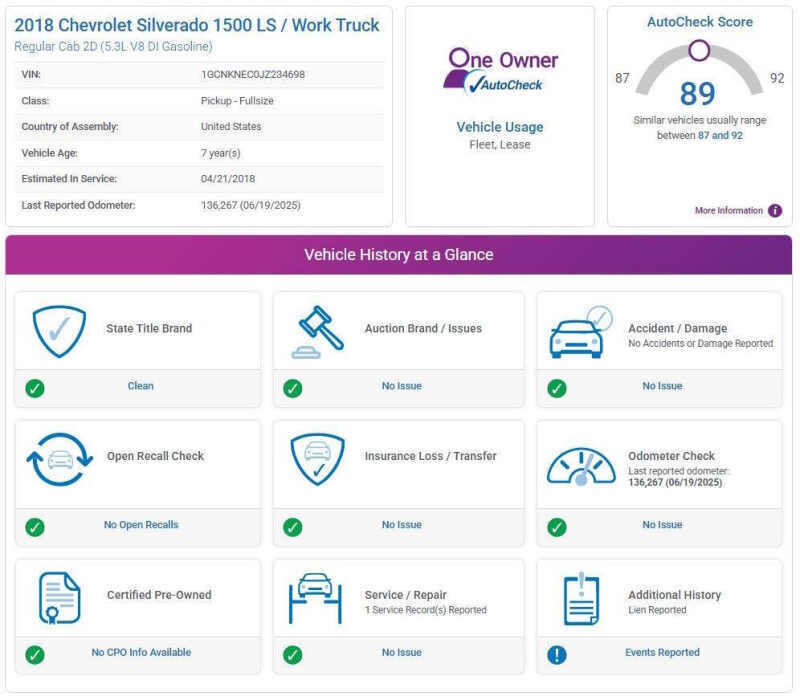The image size is (800, 696).
Task: Click the Accident / Damage car icon
Action: click(x=581, y=333)
